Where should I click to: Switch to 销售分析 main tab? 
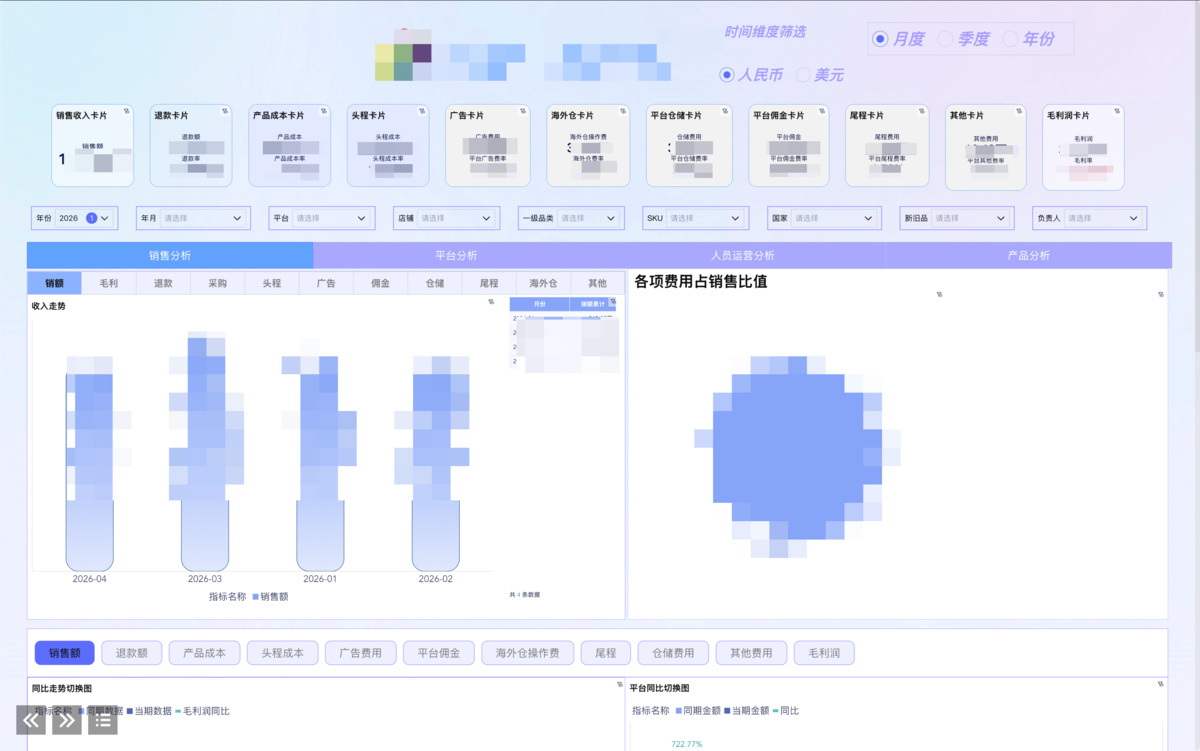(x=170, y=256)
